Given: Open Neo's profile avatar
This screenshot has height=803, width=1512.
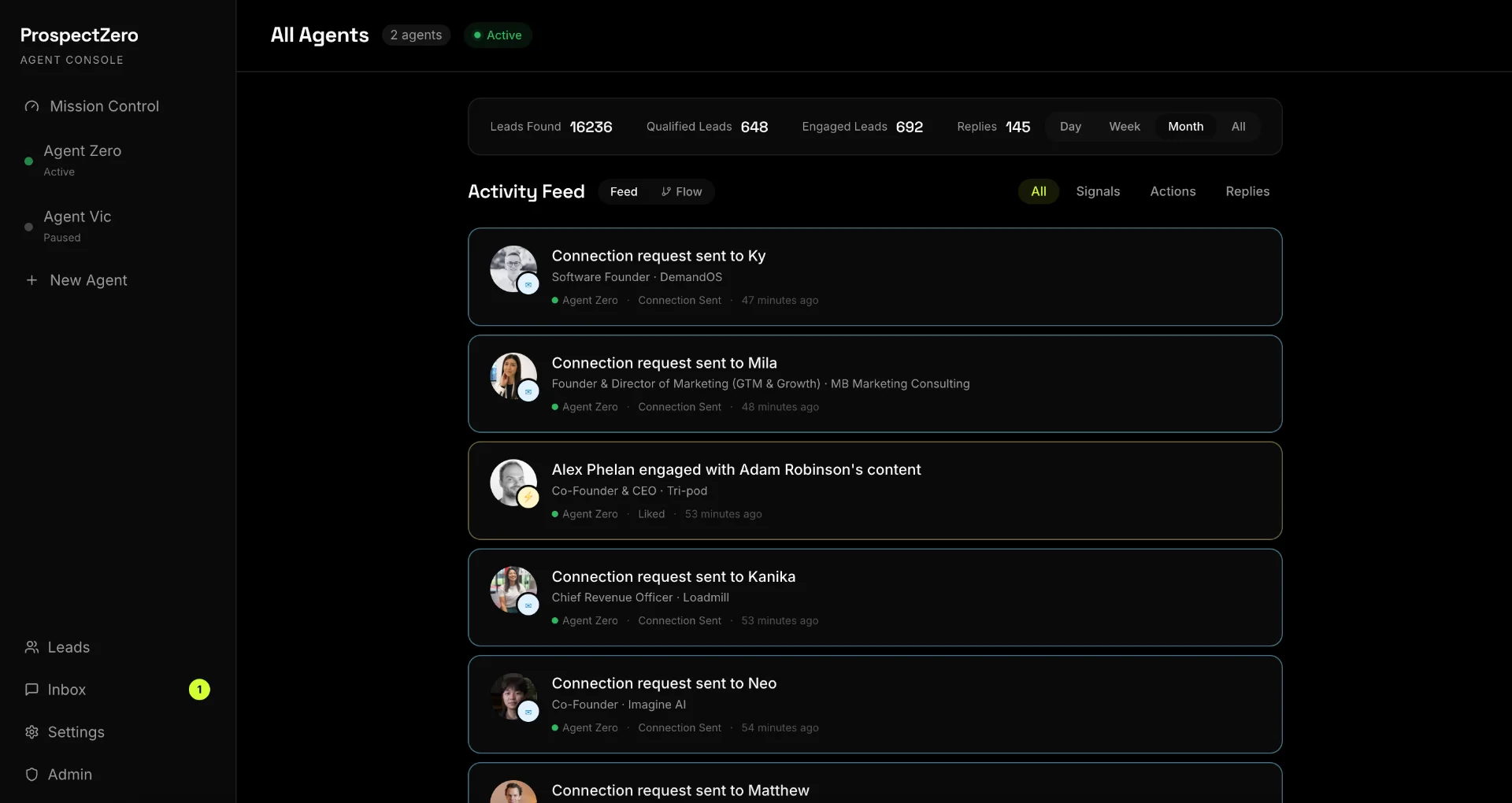Looking at the screenshot, I should [x=513, y=697].
